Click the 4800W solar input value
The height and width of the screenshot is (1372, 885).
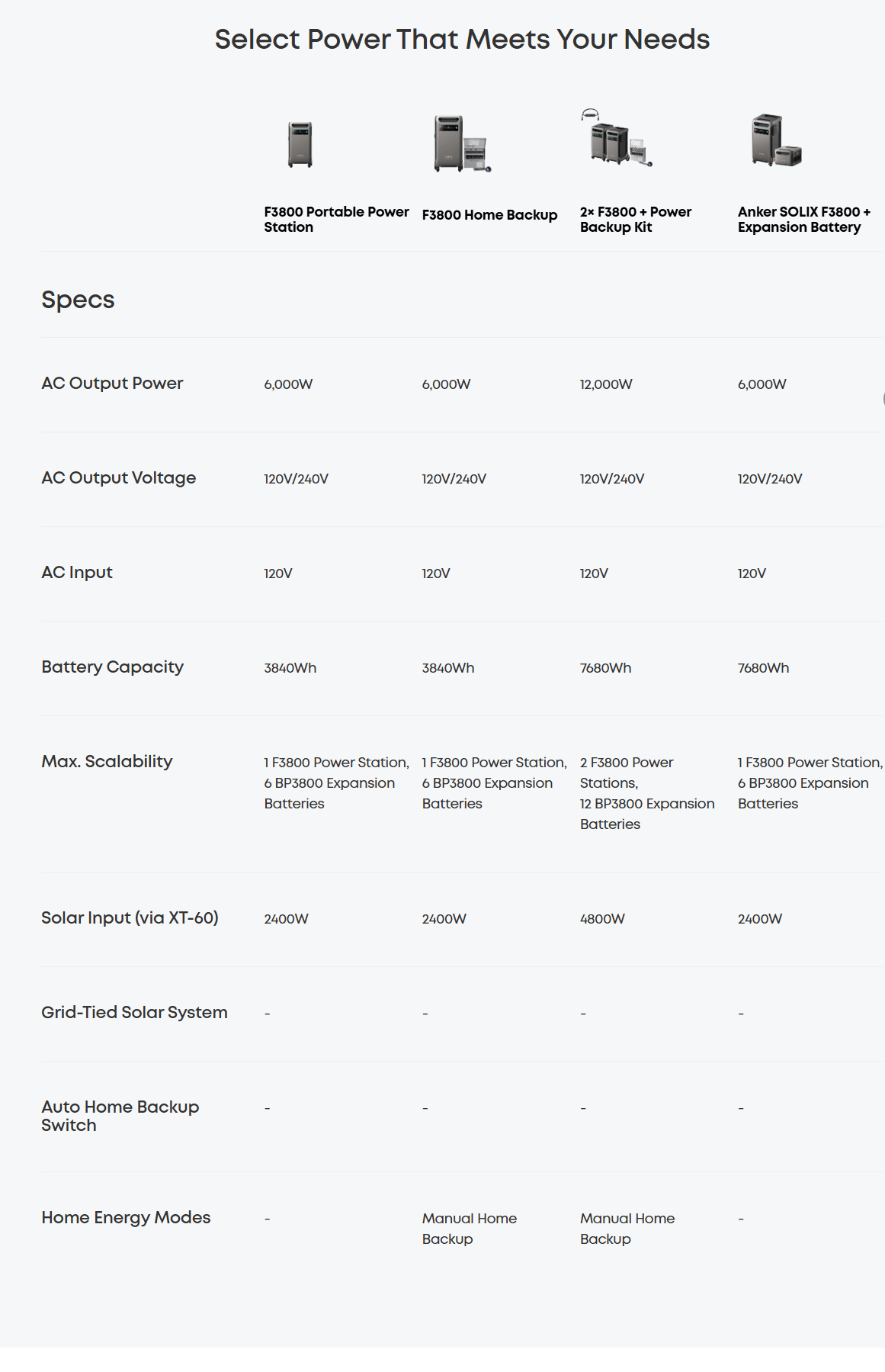pyautogui.click(x=602, y=919)
